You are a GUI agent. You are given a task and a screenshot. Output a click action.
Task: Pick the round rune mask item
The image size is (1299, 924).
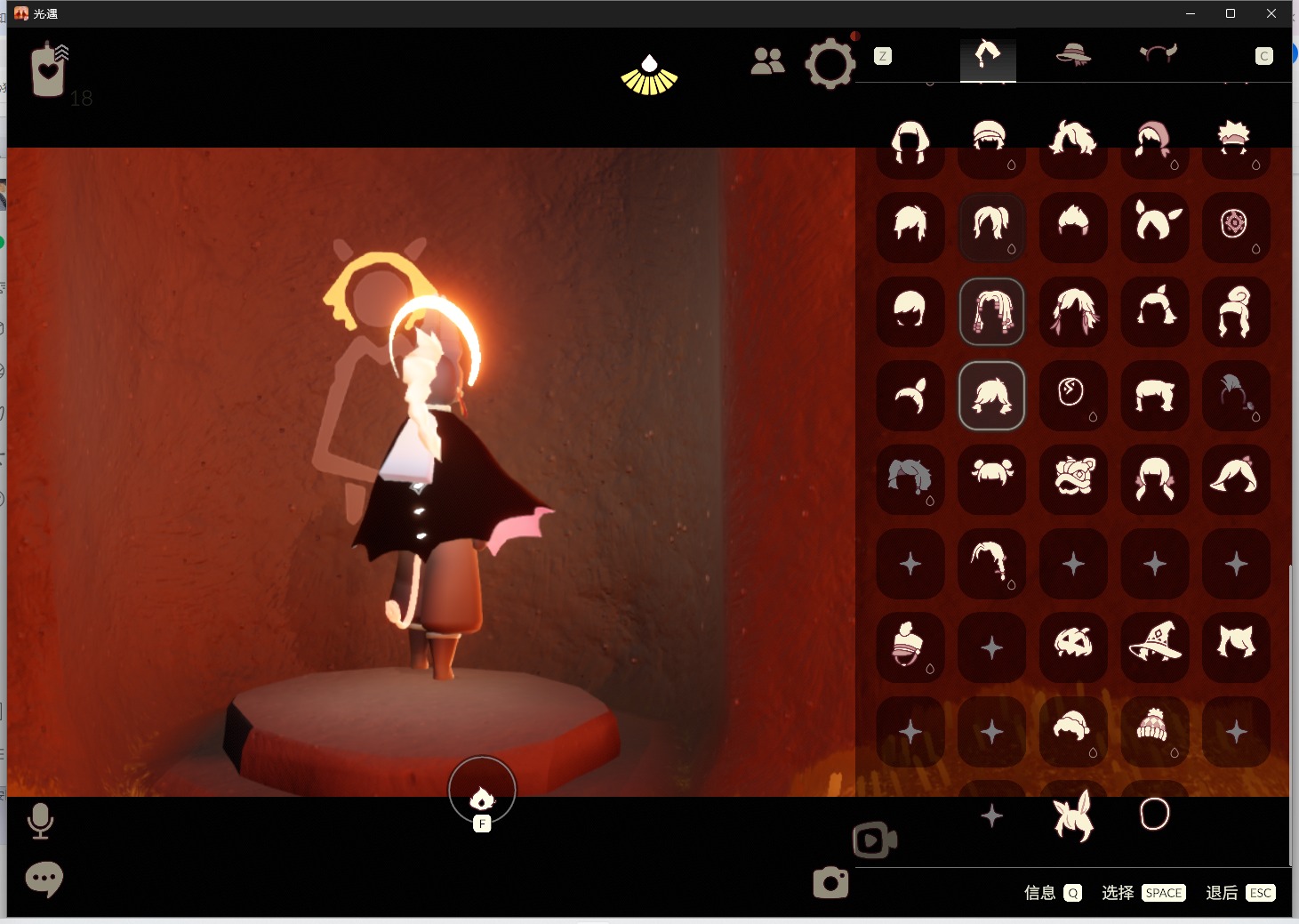coord(1073,396)
